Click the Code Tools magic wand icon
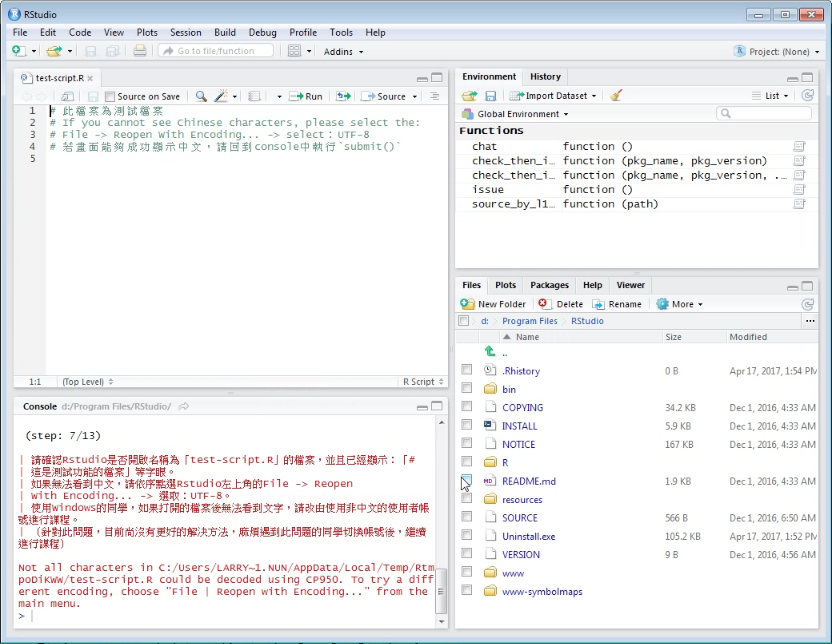The width and height of the screenshot is (832, 644). coord(220,96)
